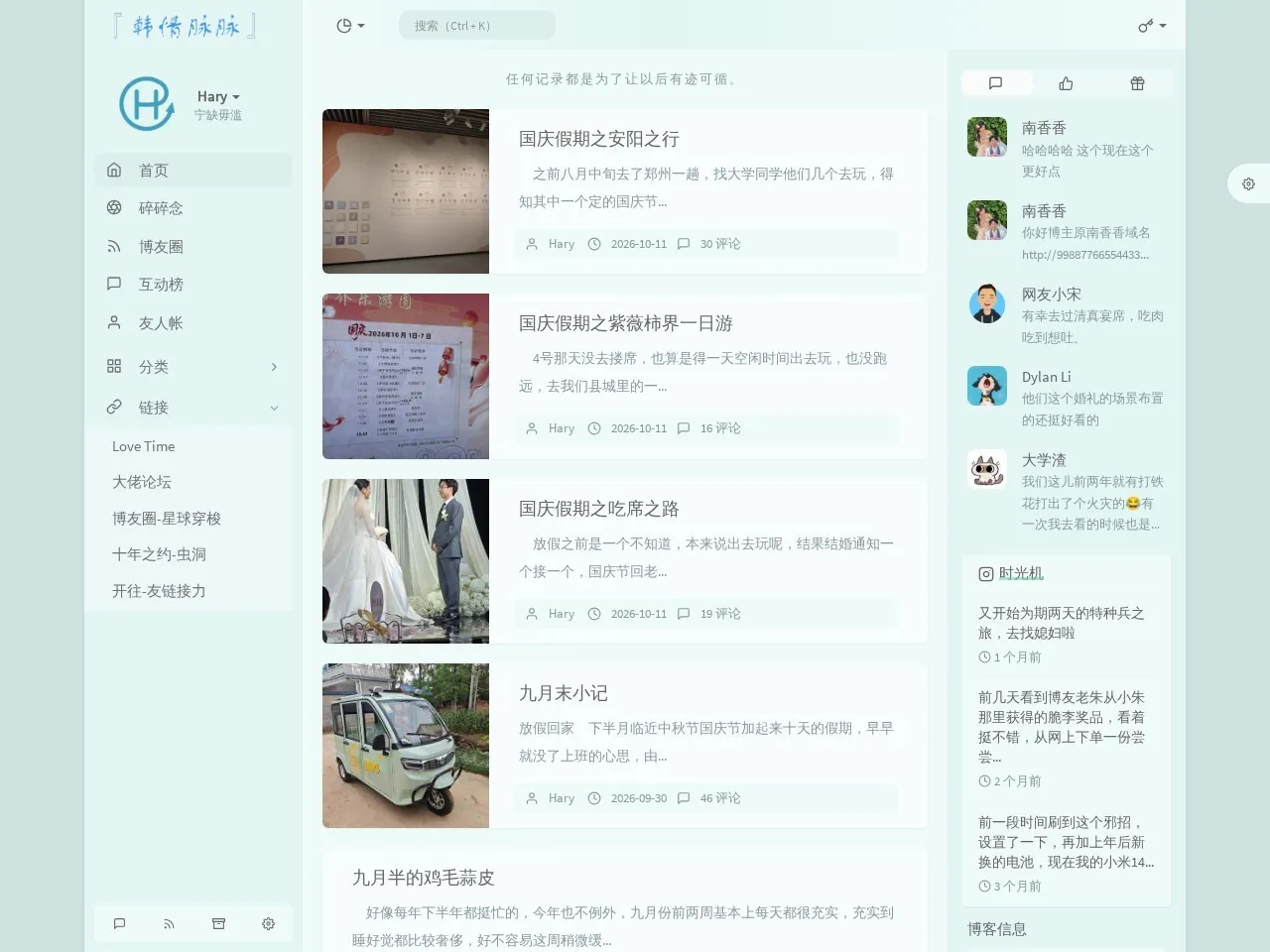Image resolution: width=1270 pixels, height=952 pixels.
Task: Open the Hary user dropdown
Action: 218,96
